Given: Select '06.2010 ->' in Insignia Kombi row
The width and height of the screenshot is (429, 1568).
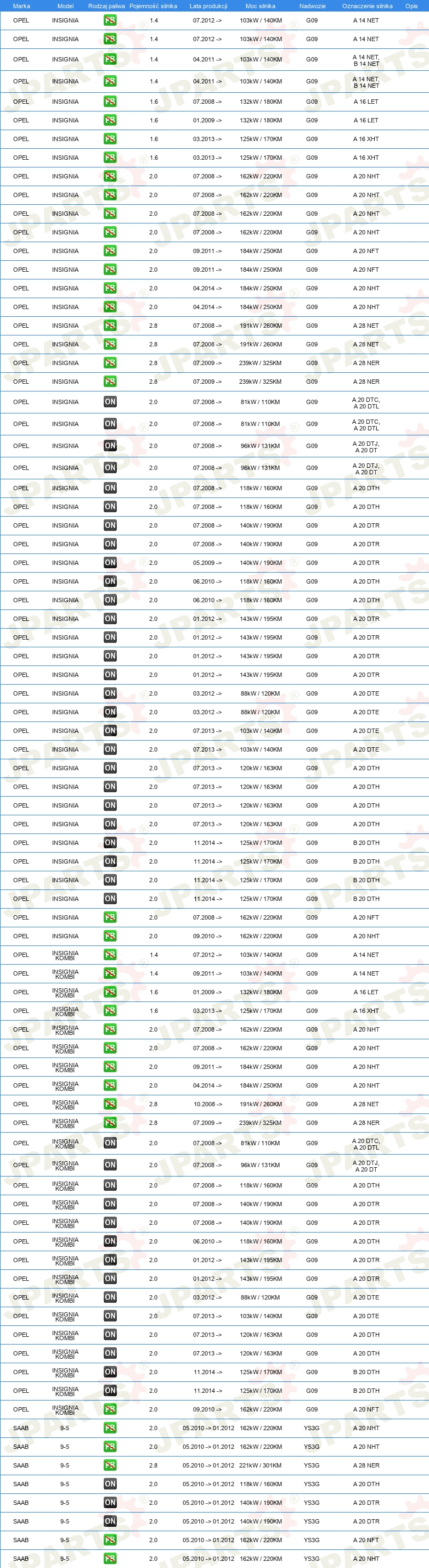Looking at the screenshot, I should point(207,1241).
